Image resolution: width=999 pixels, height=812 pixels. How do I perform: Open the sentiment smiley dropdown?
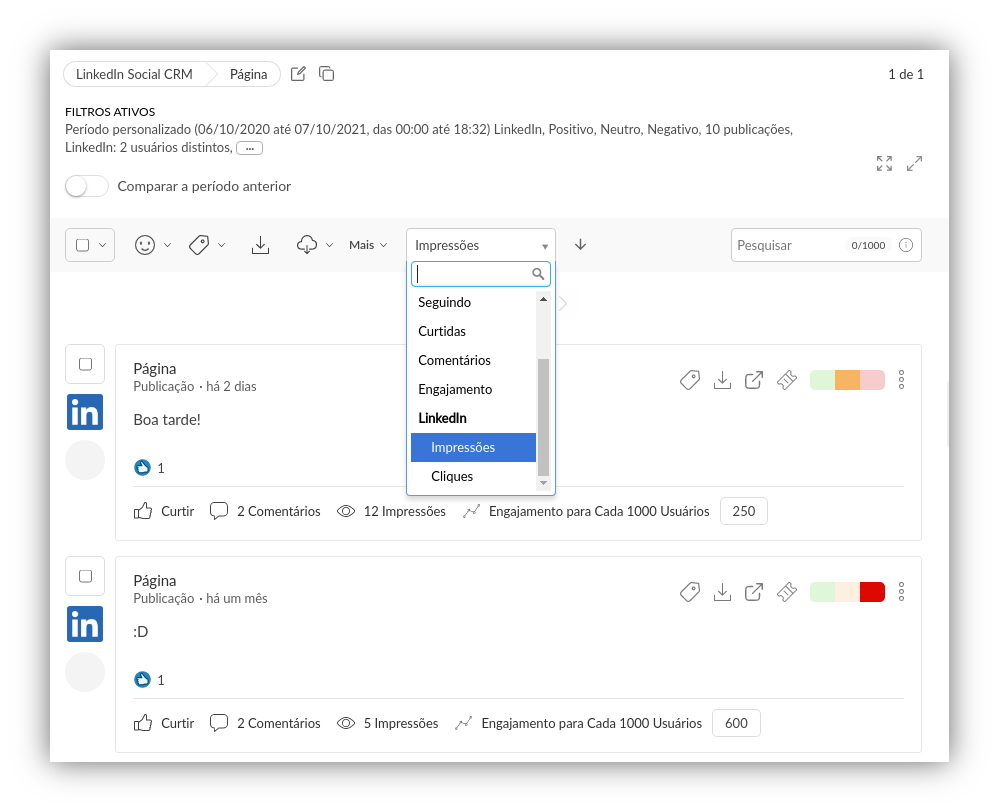tap(153, 245)
